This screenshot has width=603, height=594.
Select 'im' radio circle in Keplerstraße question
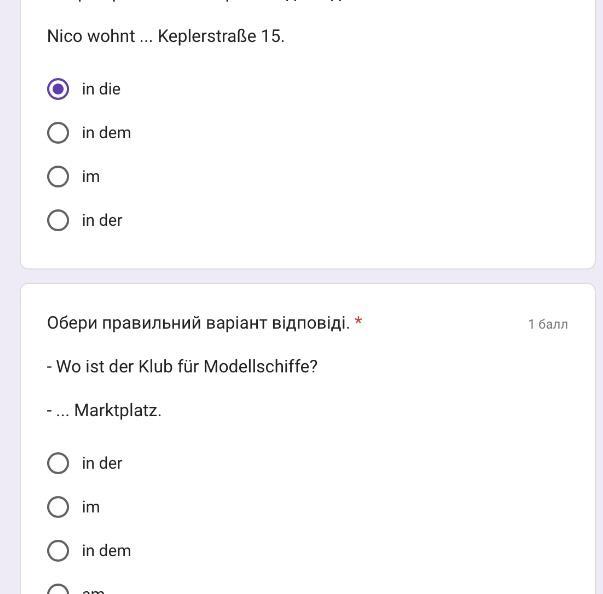pos(58,177)
